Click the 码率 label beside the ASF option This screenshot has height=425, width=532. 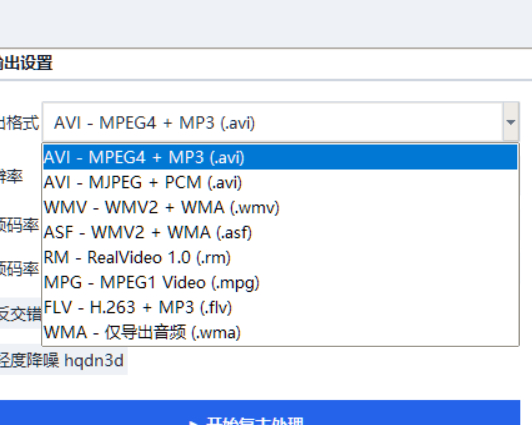[19, 225]
